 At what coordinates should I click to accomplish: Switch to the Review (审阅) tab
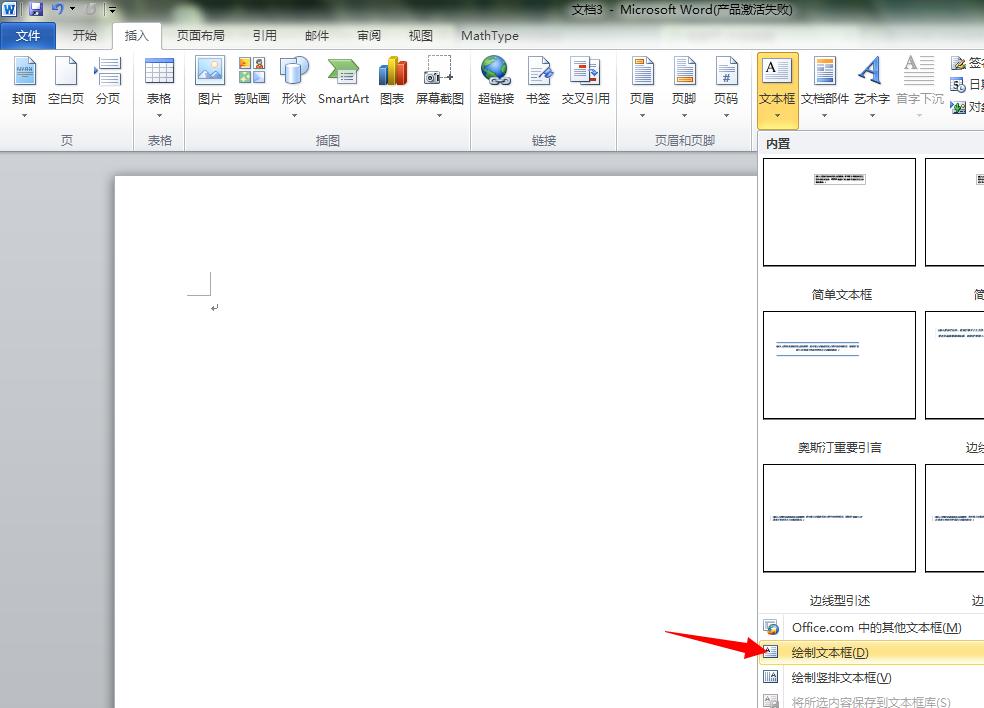368,36
